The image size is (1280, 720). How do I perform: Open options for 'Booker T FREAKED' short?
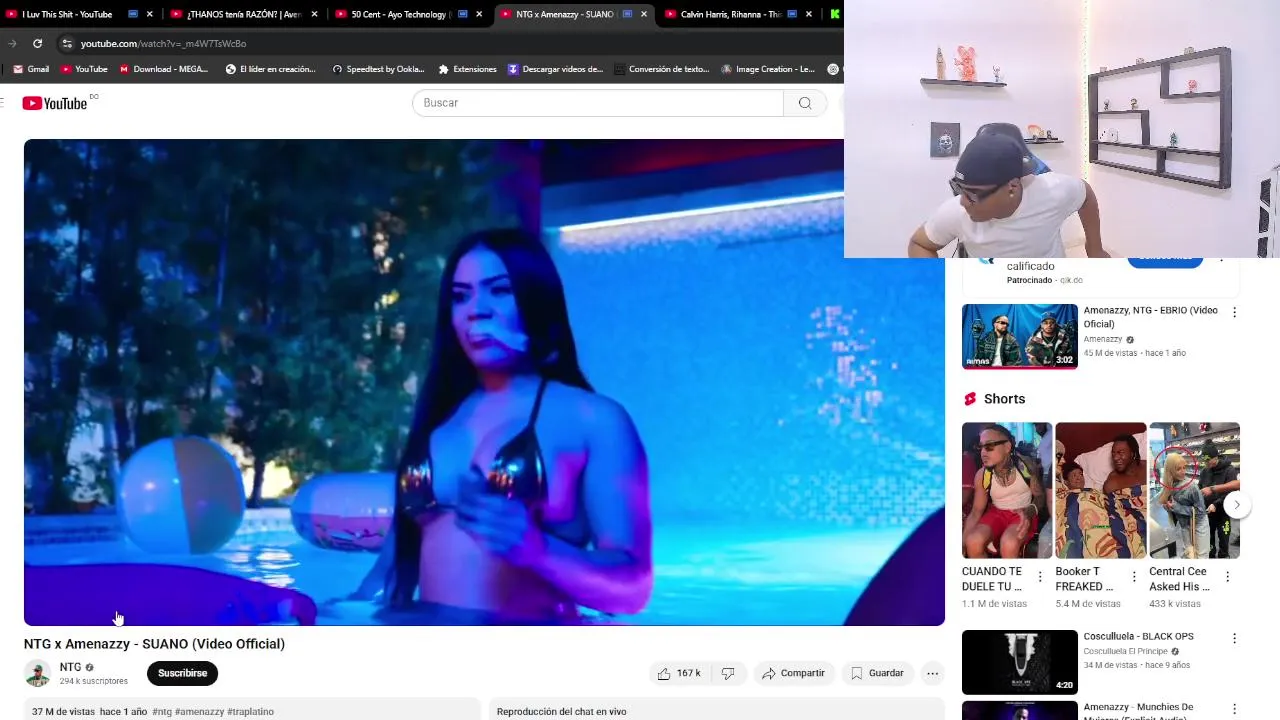pos(1134,577)
